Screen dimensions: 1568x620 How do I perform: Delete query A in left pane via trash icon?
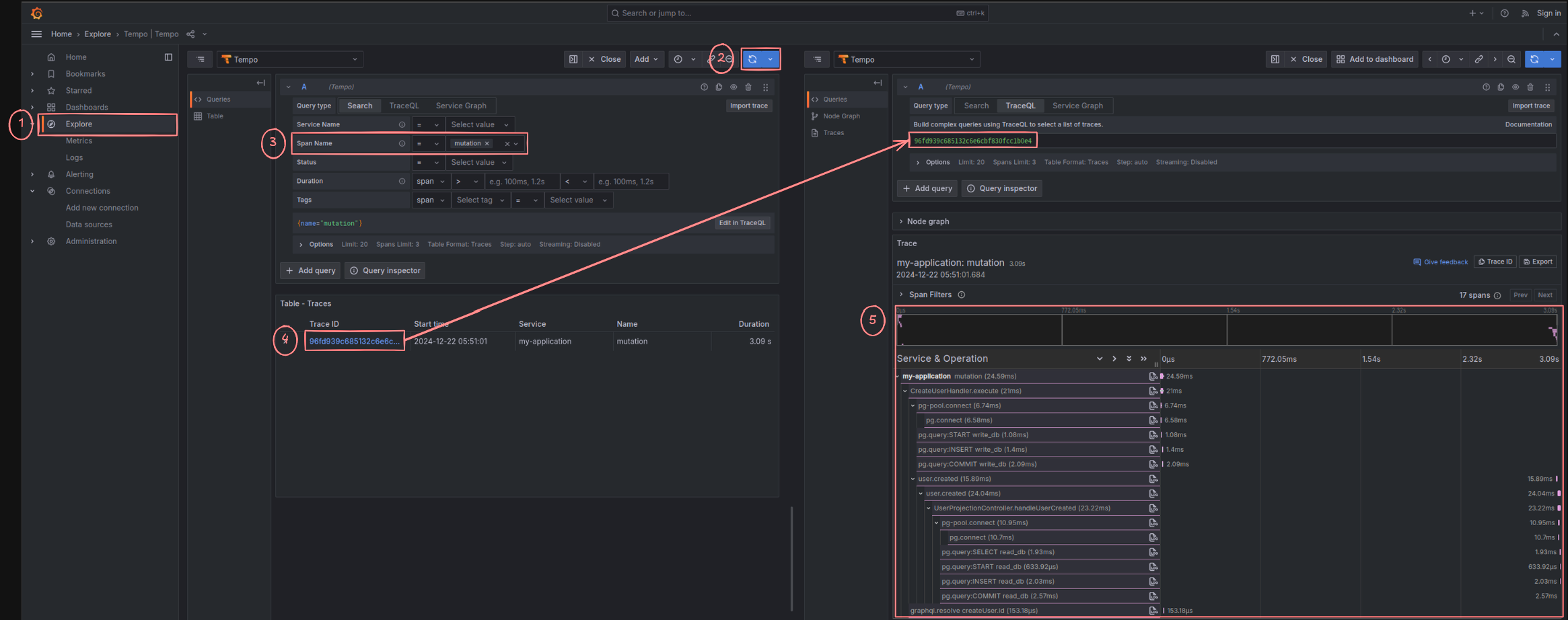pos(748,87)
